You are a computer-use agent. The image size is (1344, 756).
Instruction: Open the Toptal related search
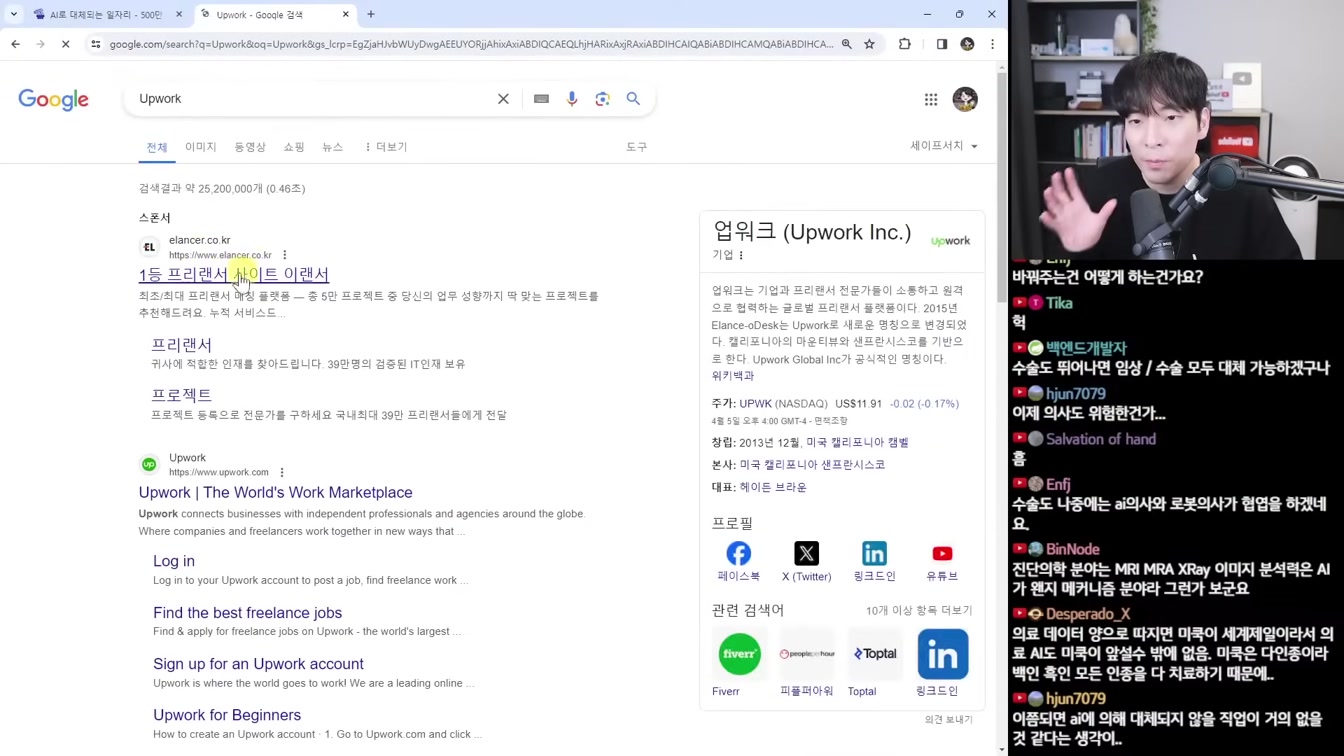(875, 662)
